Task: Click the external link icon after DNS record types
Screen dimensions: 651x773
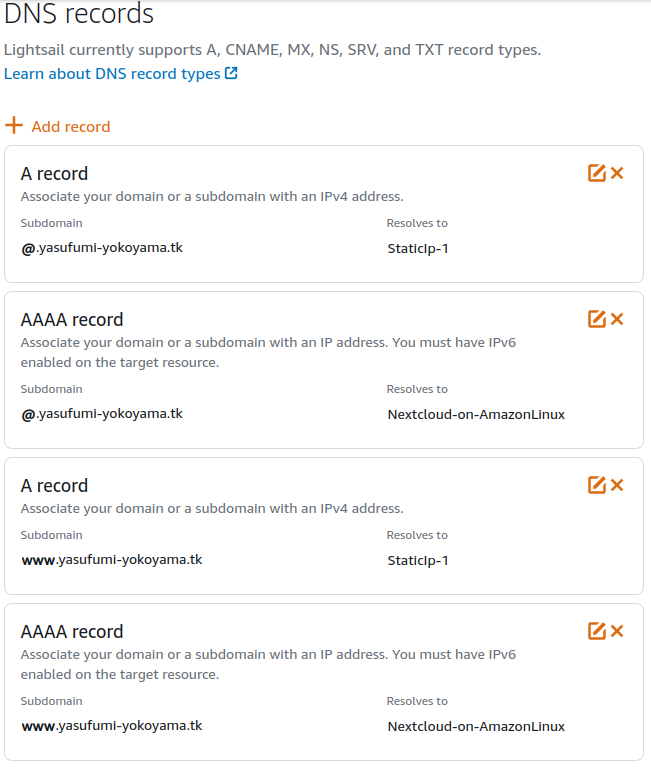Action: pyautogui.click(x=231, y=73)
